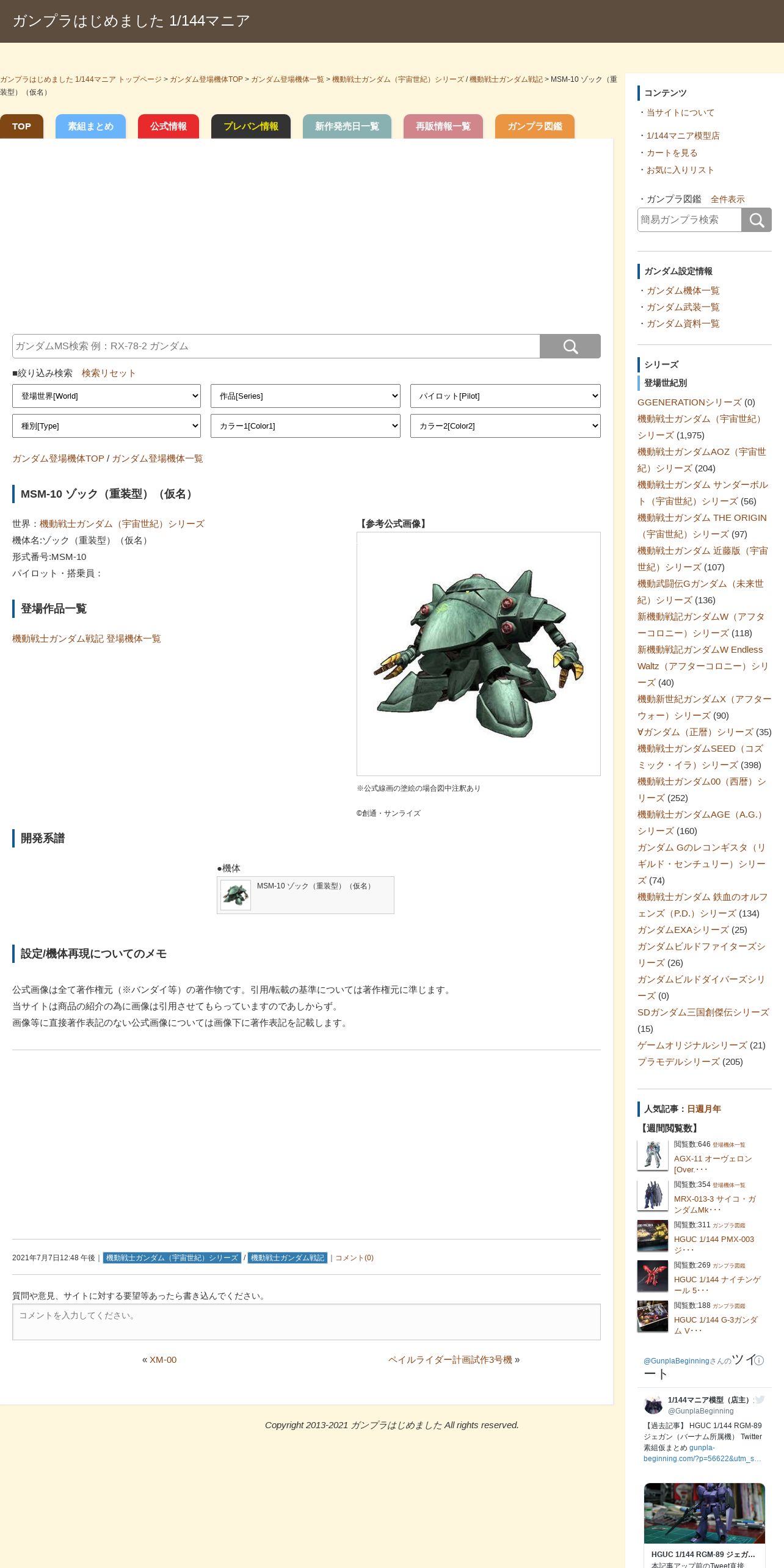
Task: Click the comment textarea
Action: point(307,1322)
